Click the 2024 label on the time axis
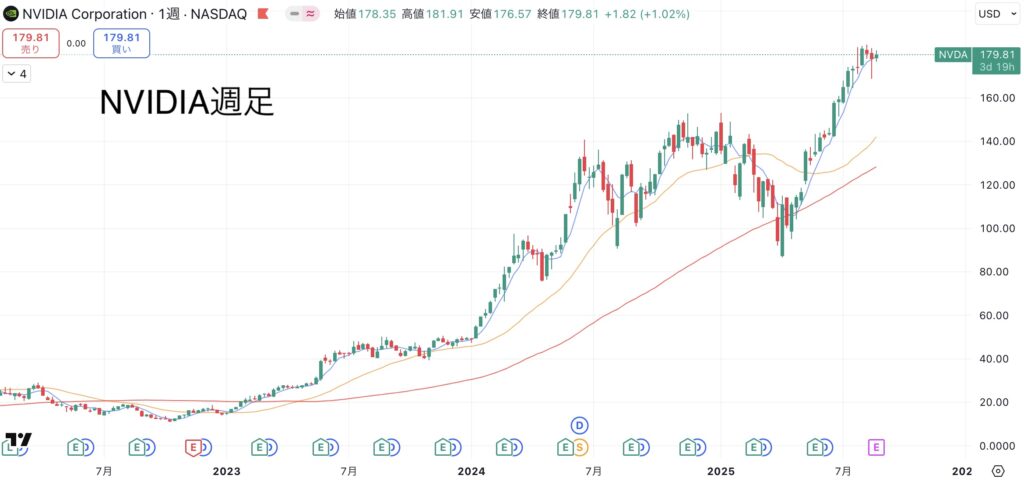1024x482 pixels. point(472,471)
